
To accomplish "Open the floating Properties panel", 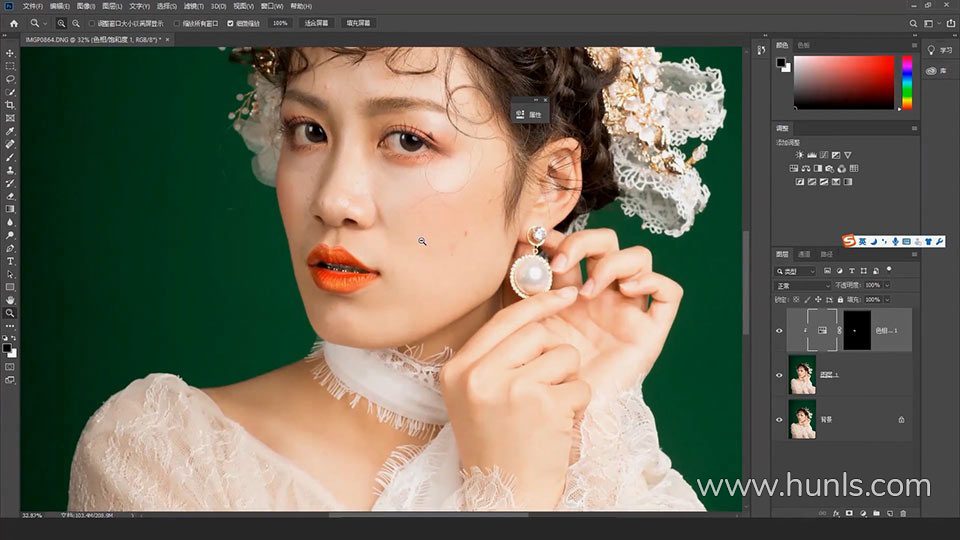I will pos(530,114).
